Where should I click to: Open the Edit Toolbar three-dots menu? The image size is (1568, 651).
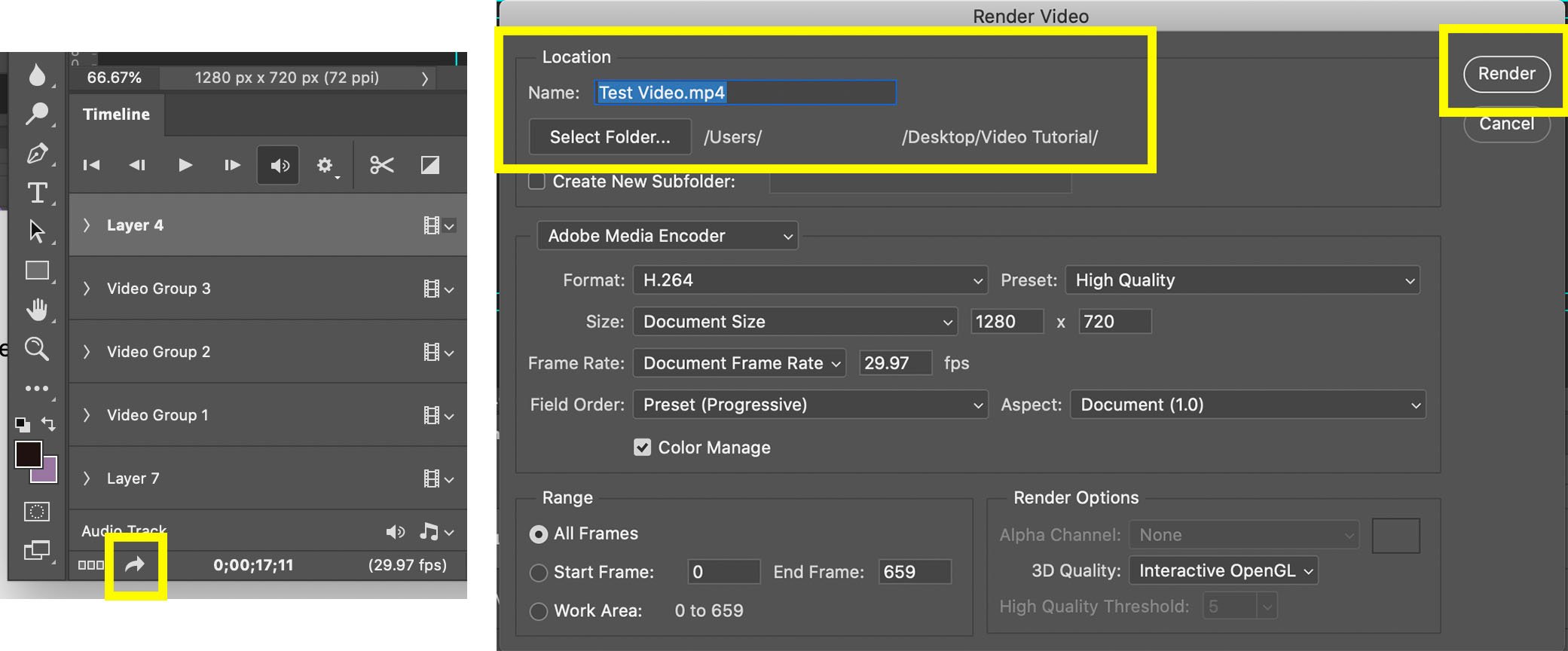tap(36, 389)
